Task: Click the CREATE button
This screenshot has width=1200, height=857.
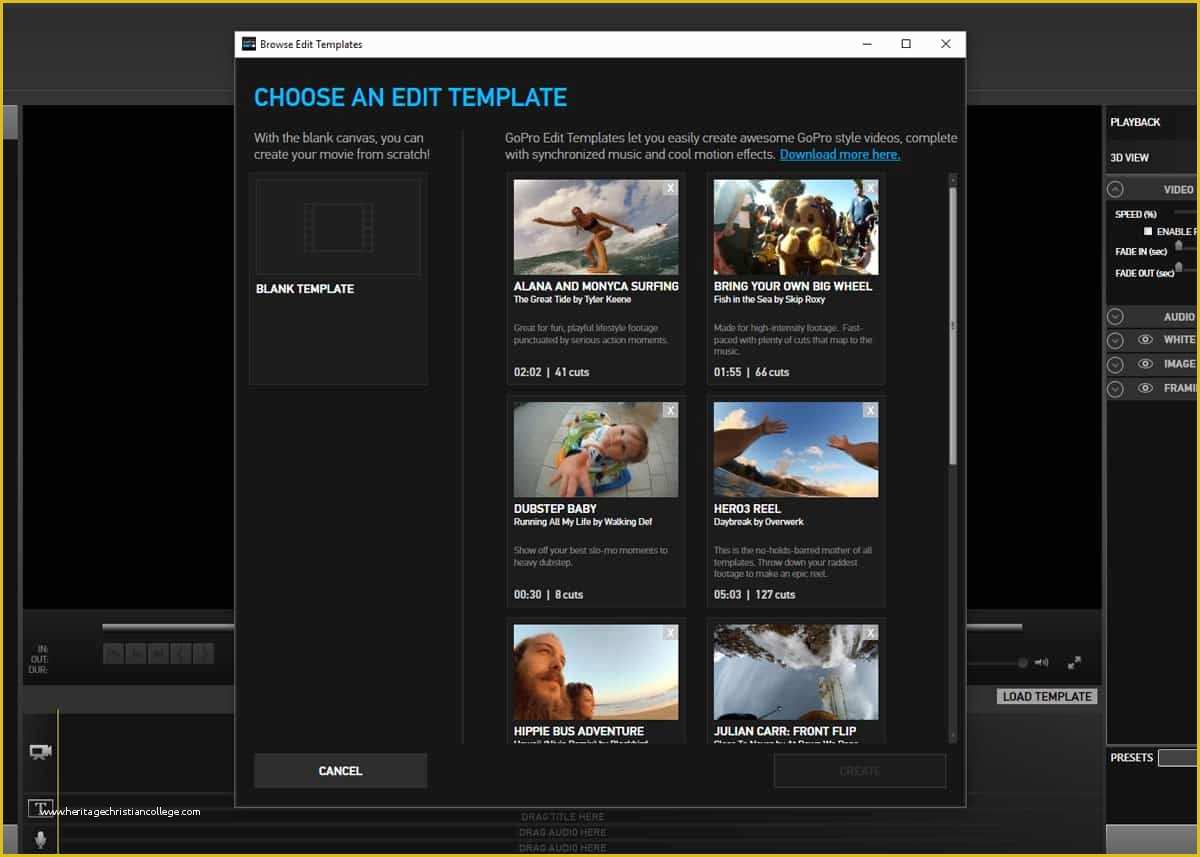Action: tap(860, 771)
